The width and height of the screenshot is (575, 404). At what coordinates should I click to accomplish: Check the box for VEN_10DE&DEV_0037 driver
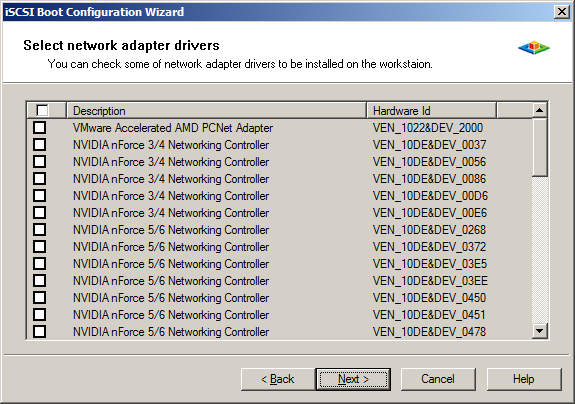pos(40,144)
